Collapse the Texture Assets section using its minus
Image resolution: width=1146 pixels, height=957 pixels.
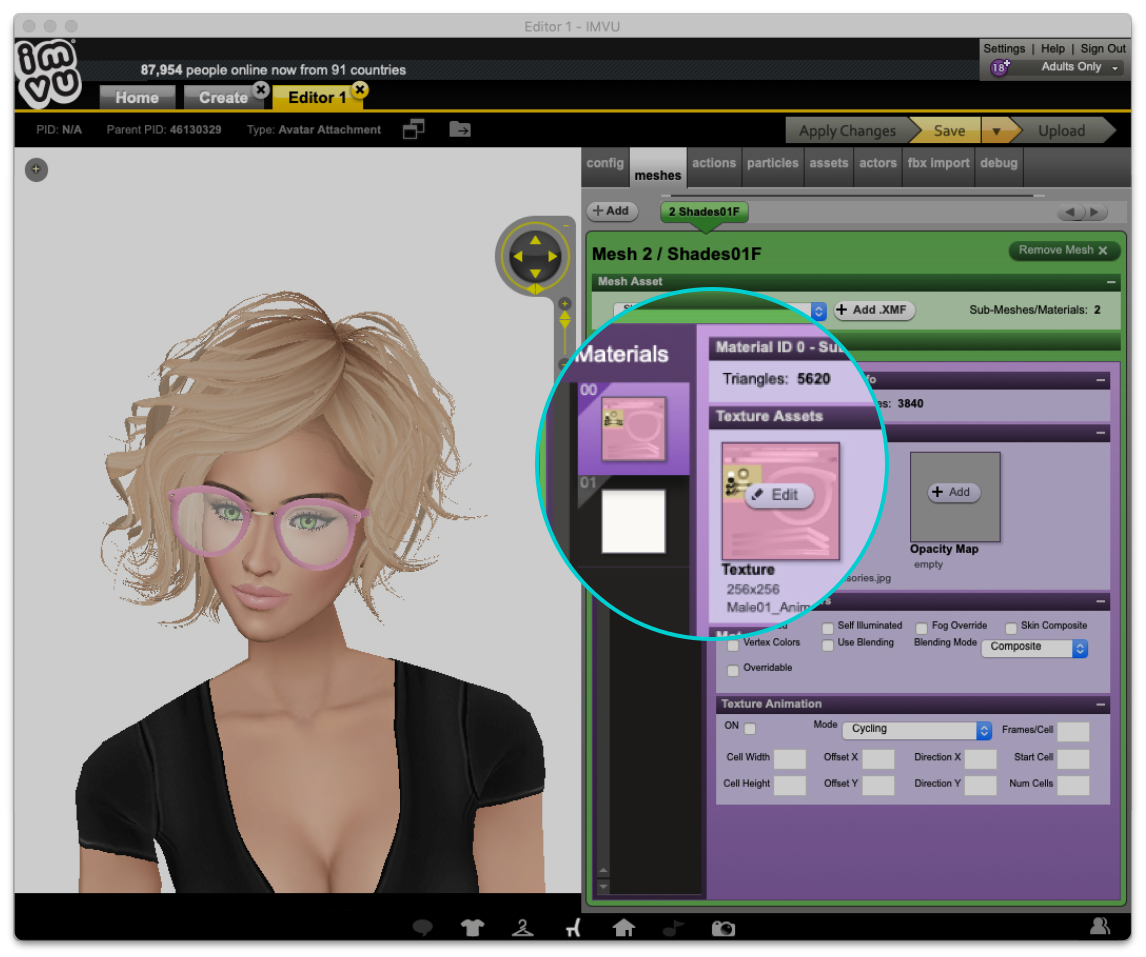pos(1101,434)
